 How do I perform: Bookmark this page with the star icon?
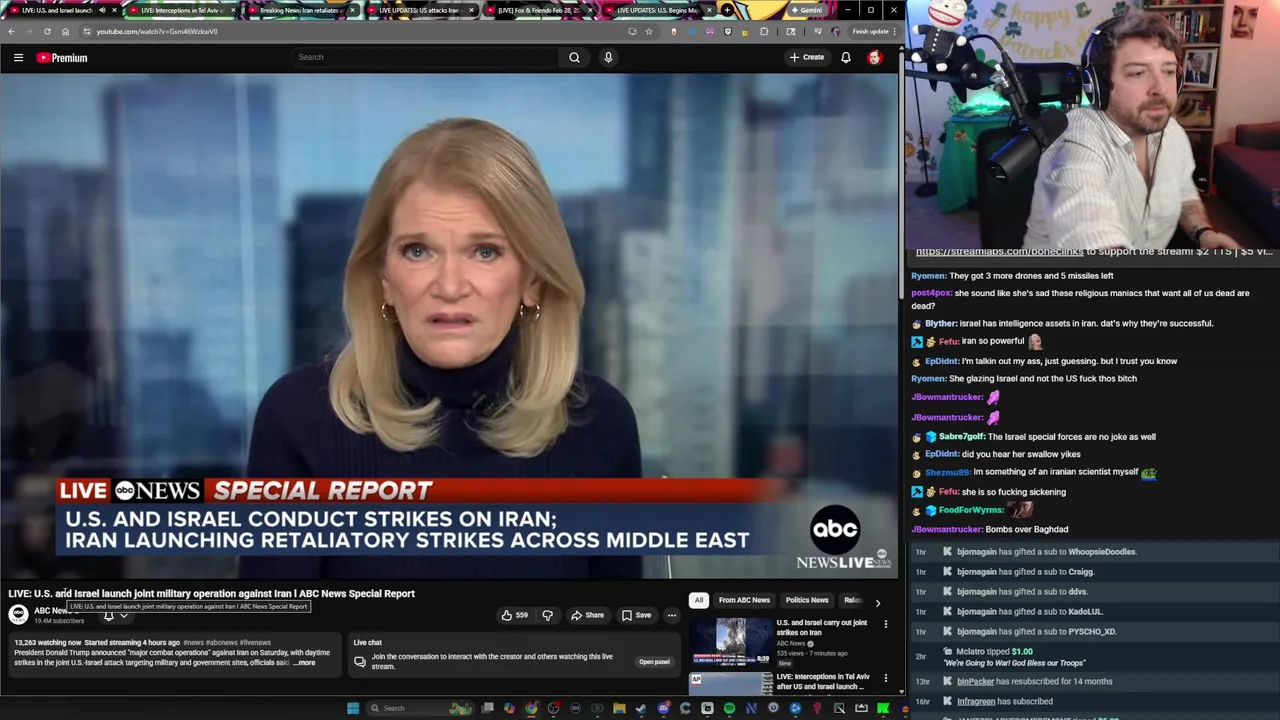[x=649, y=31]
